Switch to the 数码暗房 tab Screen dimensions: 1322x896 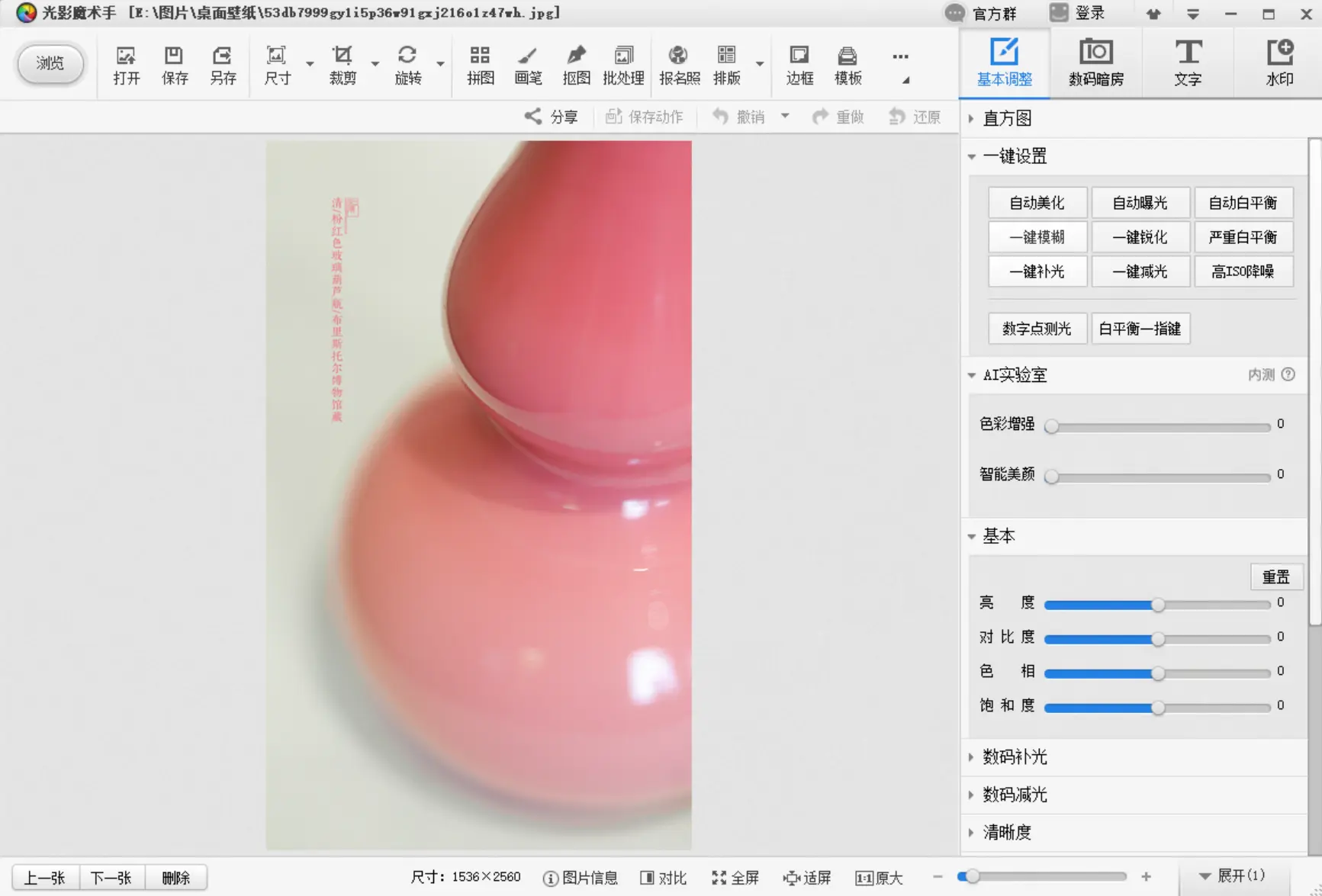tap(1095, 63)
